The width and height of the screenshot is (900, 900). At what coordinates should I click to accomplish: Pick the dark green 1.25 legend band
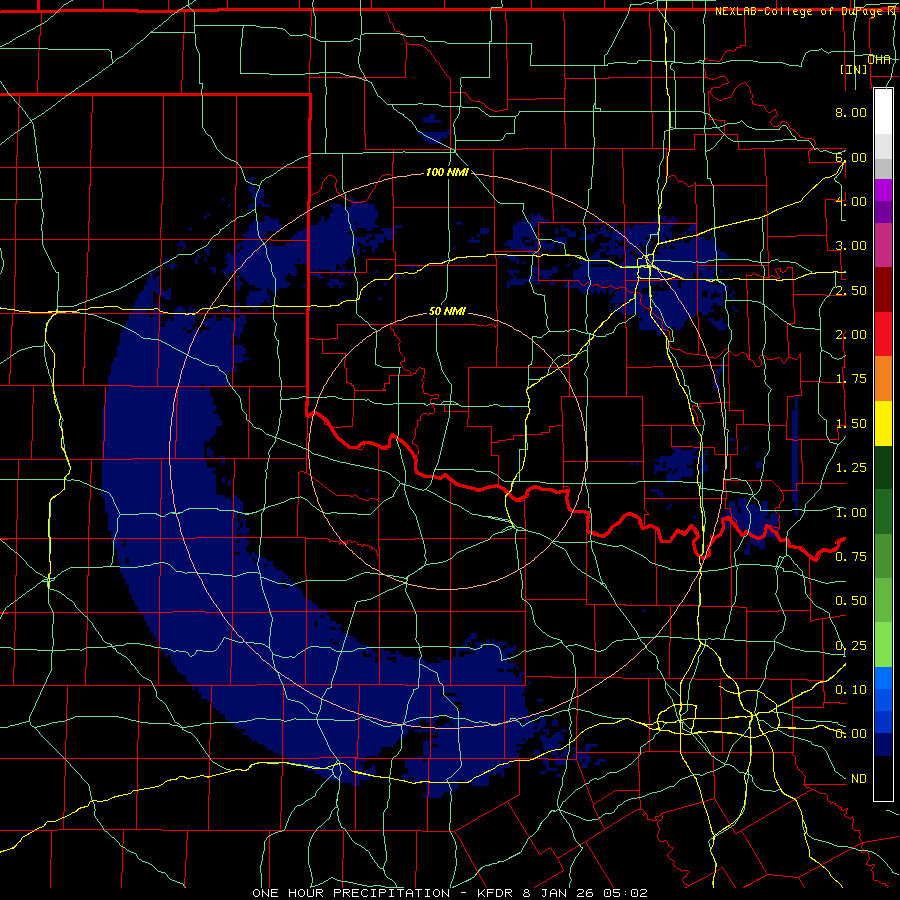click(x=883, y=467)
